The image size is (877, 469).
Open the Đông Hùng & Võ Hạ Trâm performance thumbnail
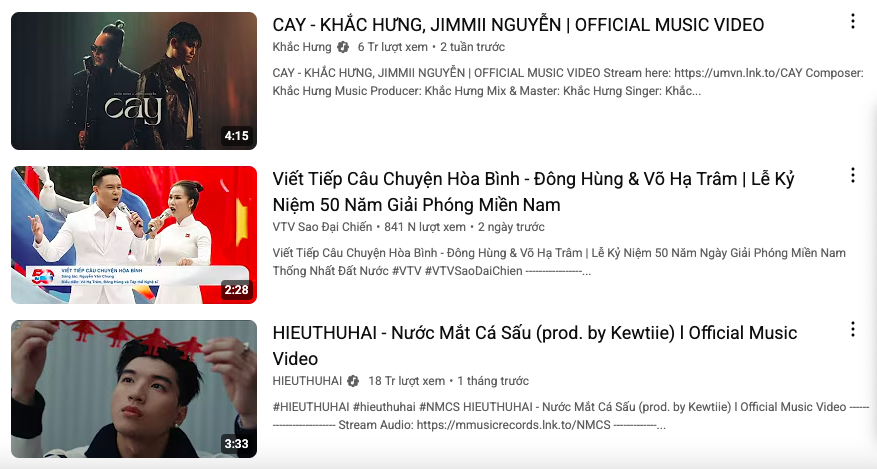134,235
